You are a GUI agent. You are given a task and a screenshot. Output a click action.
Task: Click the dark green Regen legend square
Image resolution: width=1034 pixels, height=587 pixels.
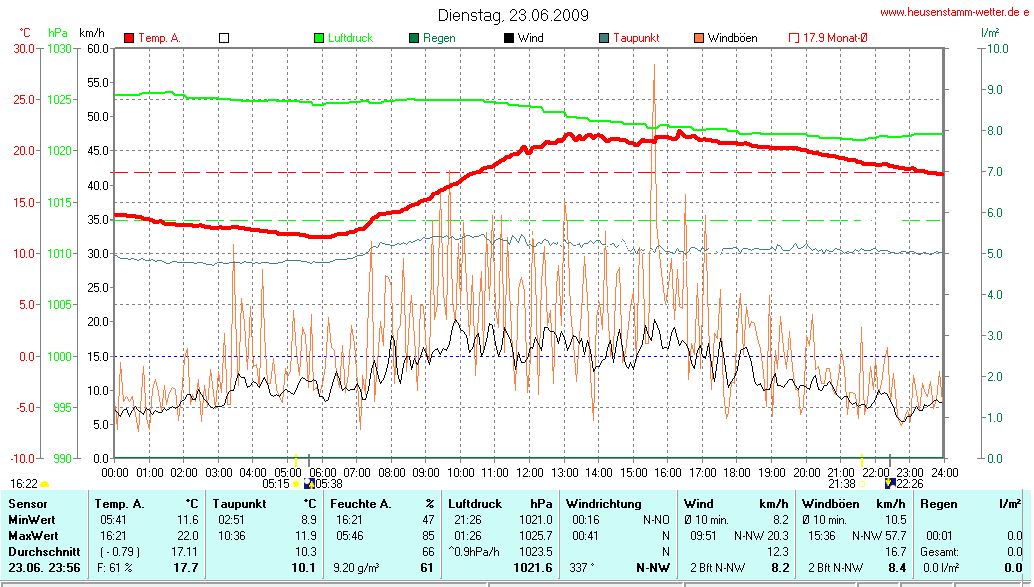[414, 38]
